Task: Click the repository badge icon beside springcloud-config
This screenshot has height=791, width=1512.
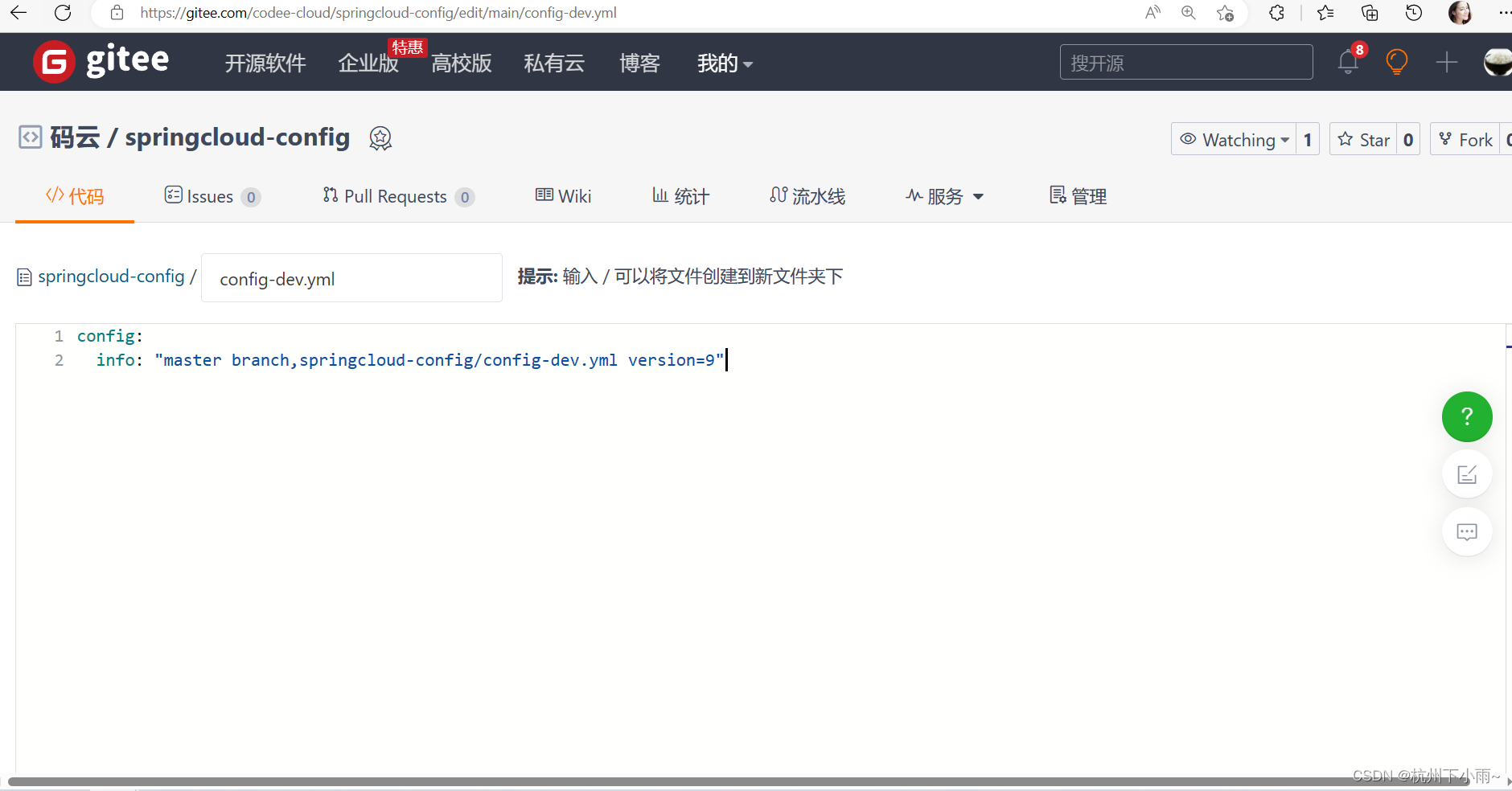Action: coord(380,138)
